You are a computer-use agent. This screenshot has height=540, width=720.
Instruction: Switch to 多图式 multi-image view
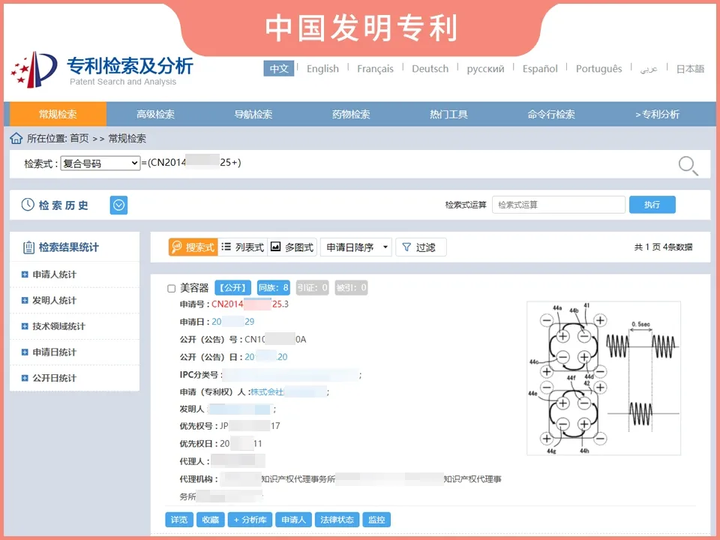[292, 247]
